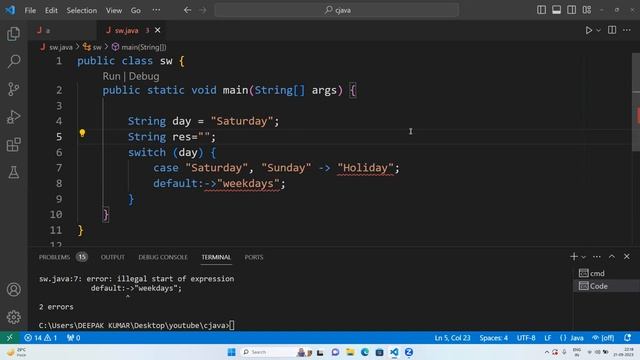Click the search box showing cjava

coord(337,10)
